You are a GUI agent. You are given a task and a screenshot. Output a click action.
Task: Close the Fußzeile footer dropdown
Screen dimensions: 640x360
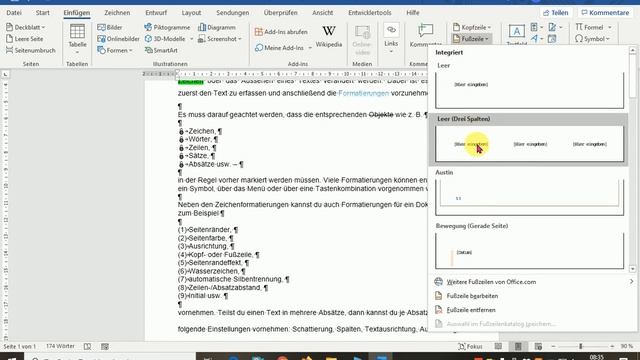(x=471, y=39)
